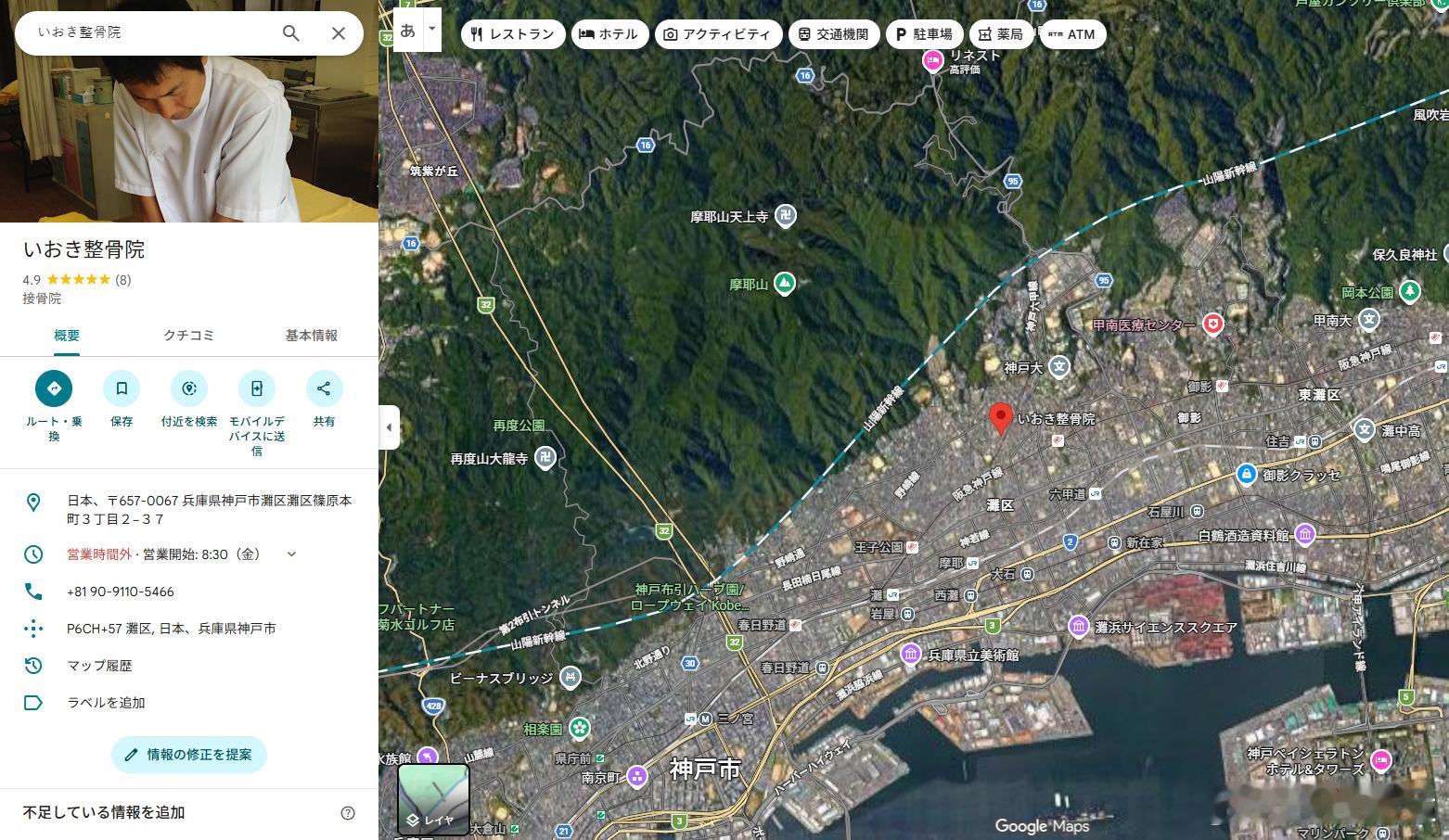This screenshot has width=1449, height=840.
Task: Open the ルート・乗換 directions button
Action: coord(54,388)
